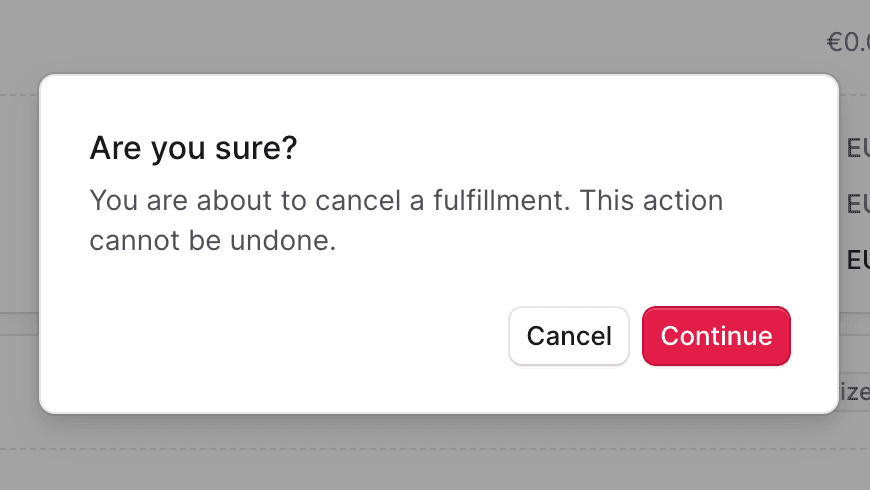Confirm cancelling the fulfillment with Continue

pyautogui.click(x=716, y=336)
